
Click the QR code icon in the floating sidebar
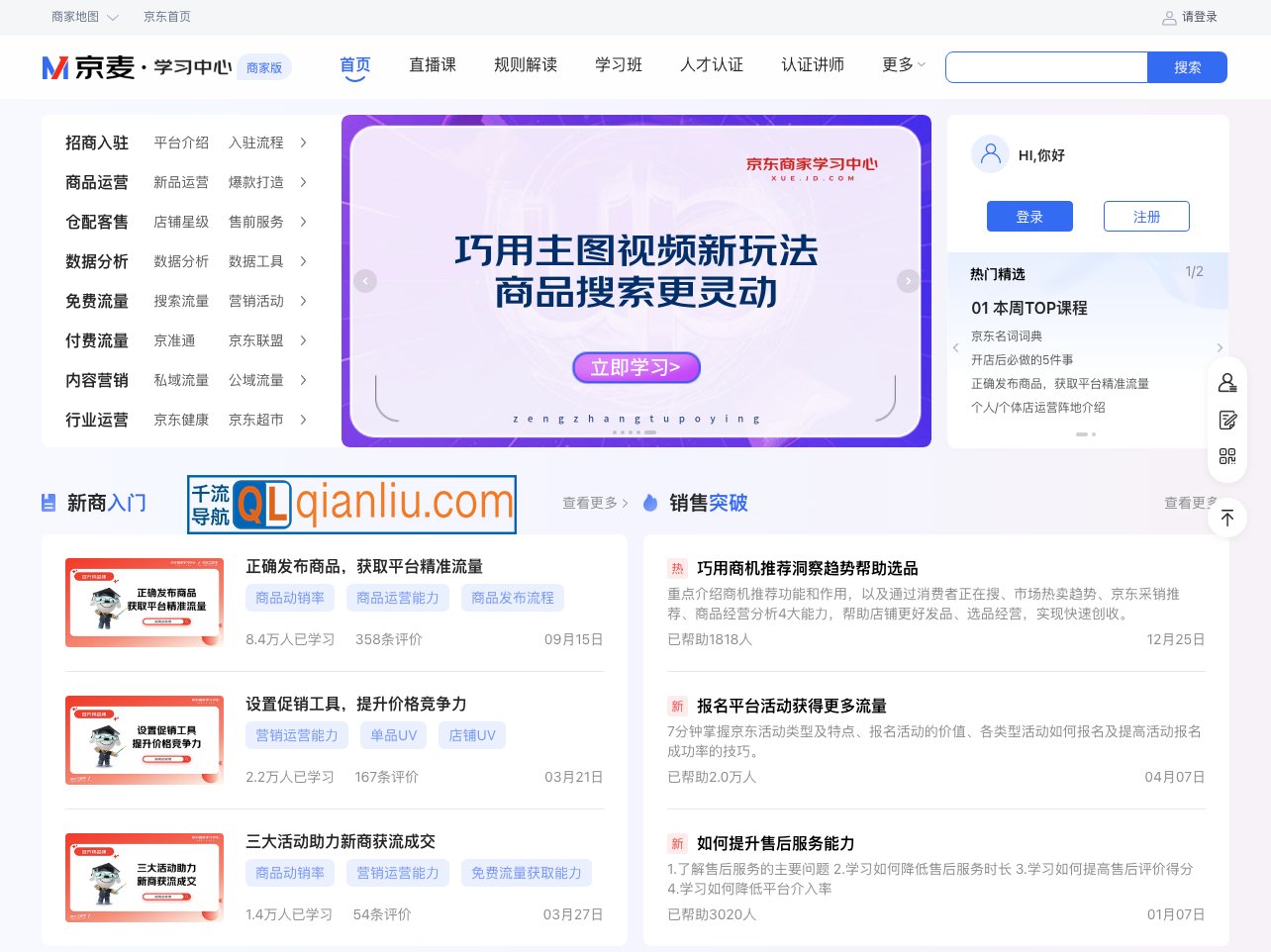[x=1227, y=456]
